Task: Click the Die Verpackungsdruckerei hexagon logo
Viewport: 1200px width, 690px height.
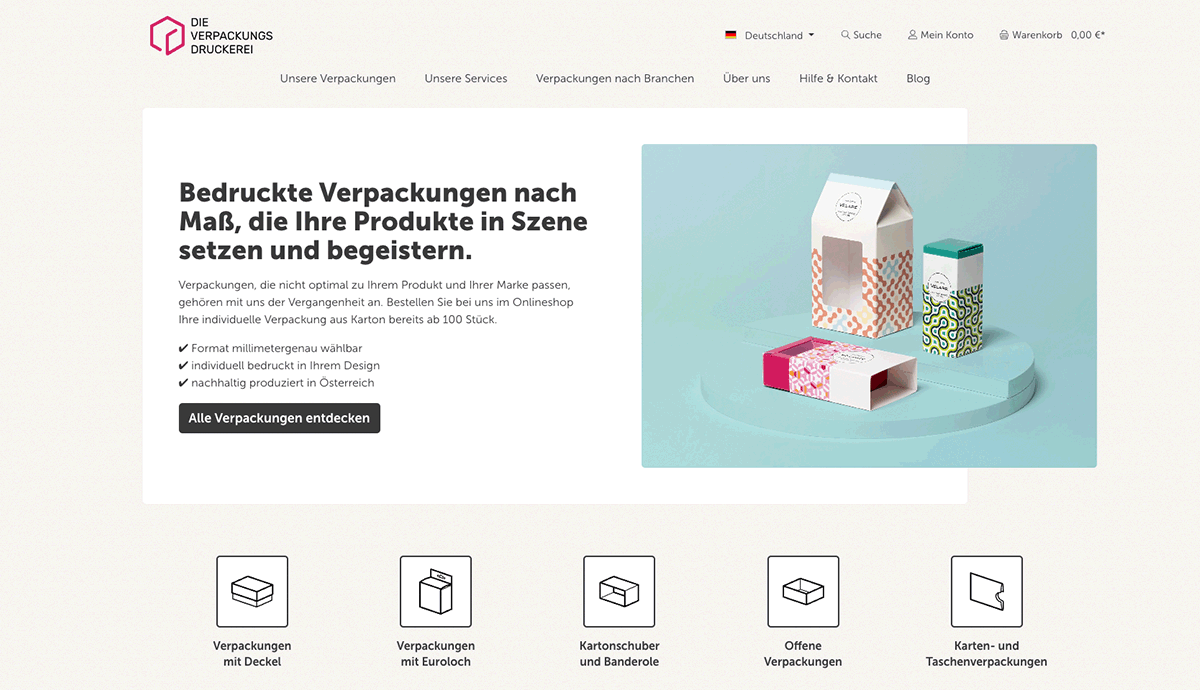Action: [x=167, y=35]
